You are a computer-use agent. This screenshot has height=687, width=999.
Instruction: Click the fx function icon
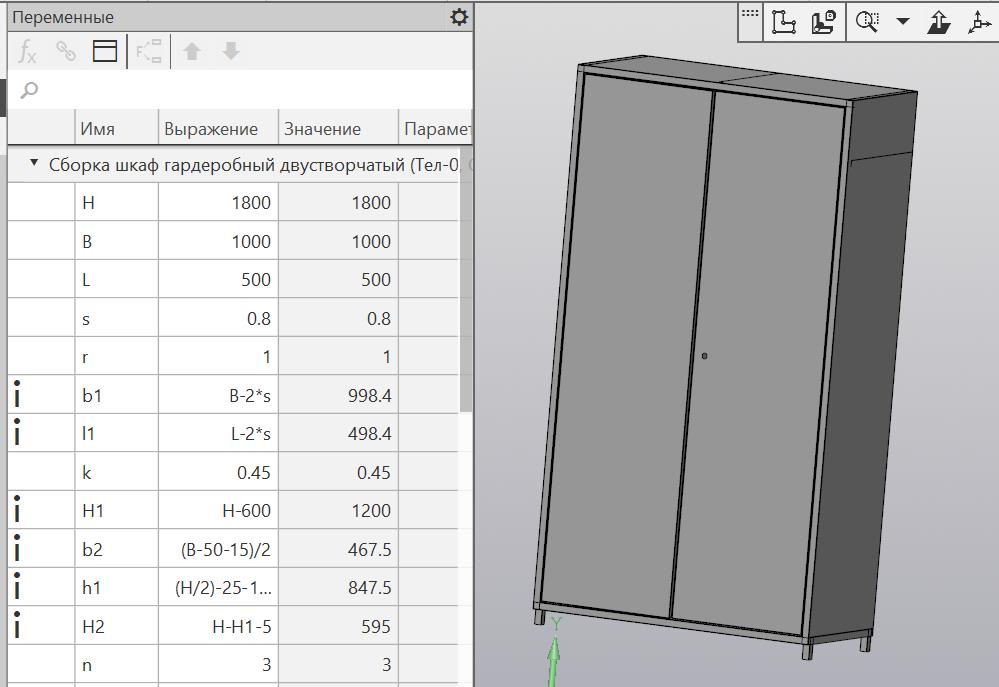click(x=27, y=51)
